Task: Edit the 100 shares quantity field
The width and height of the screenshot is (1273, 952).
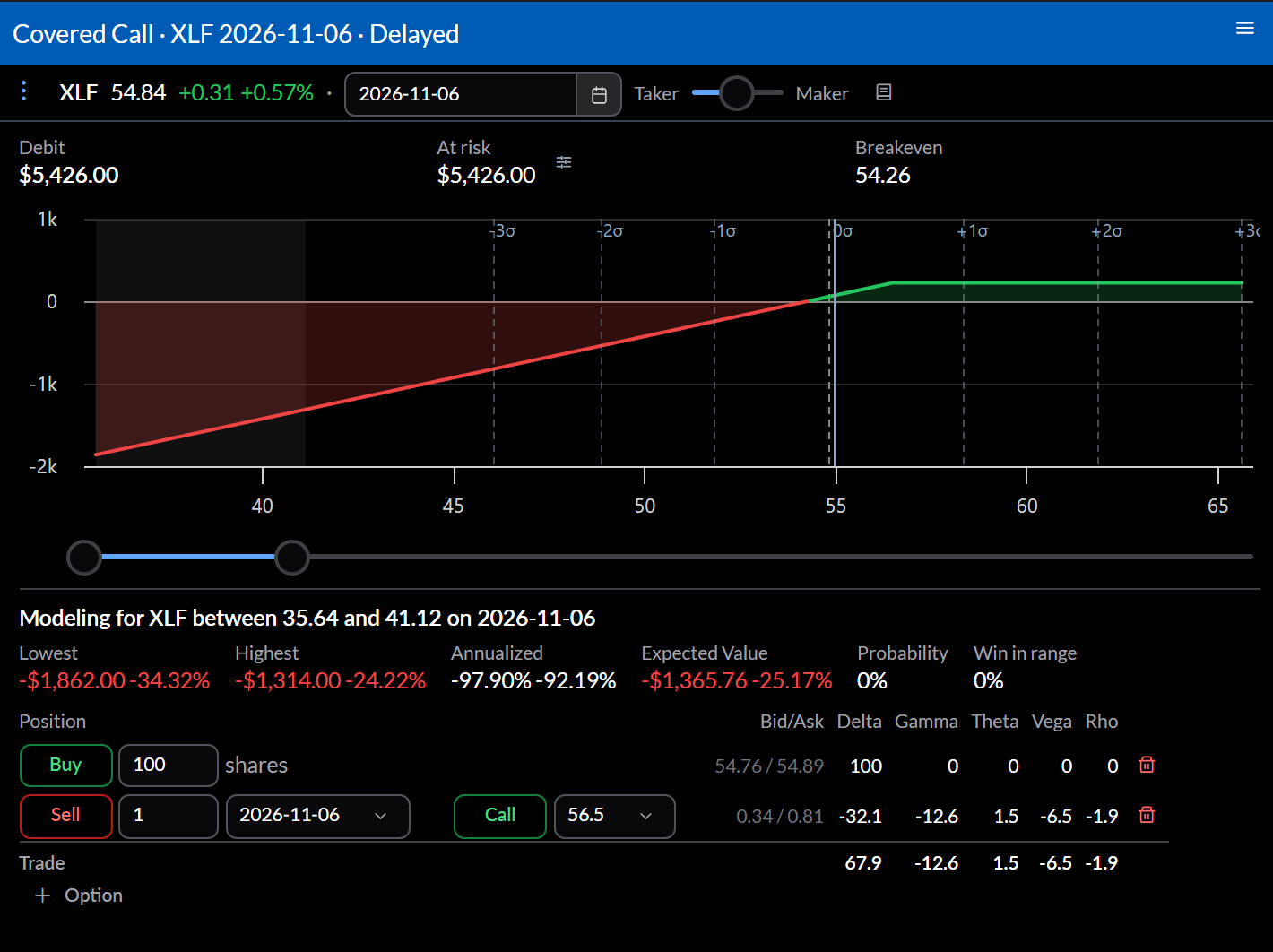Action: 169,765
